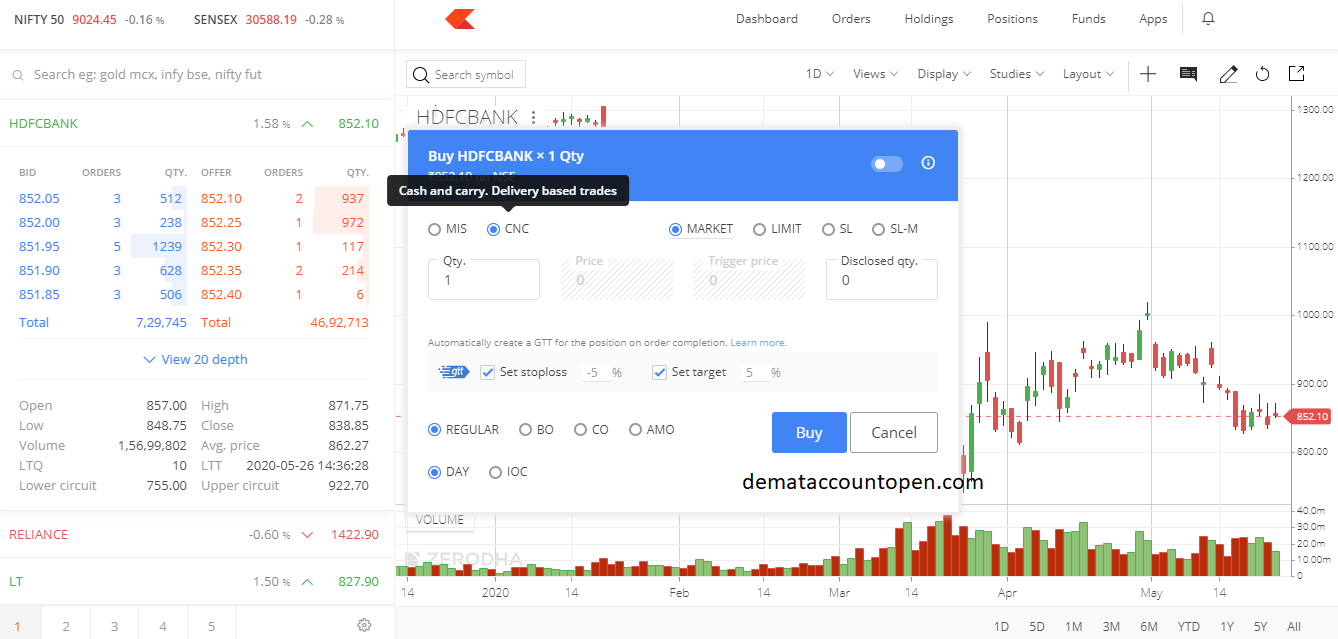Go to Dashboard

pos(767,19)
